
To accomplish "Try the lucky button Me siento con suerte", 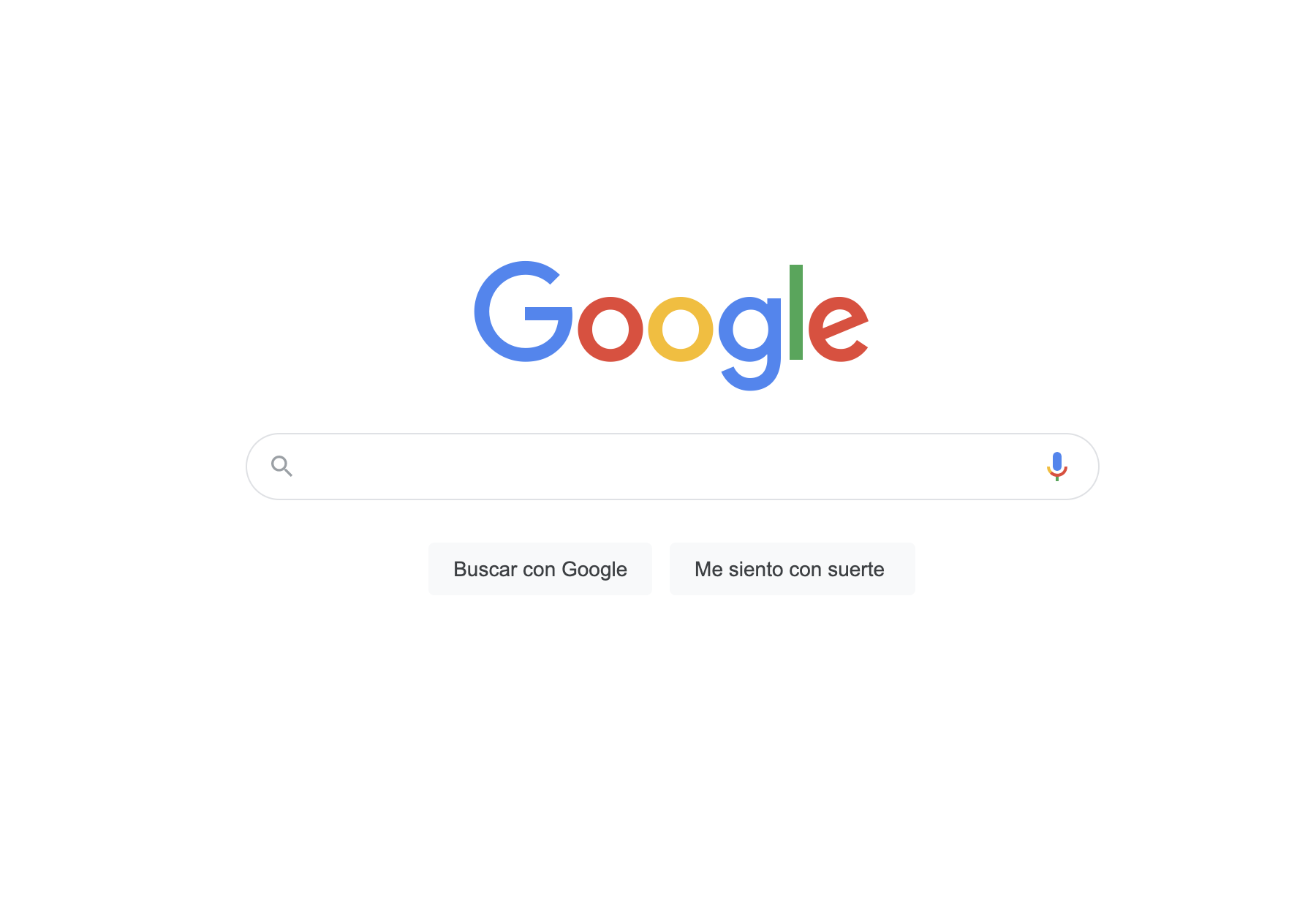I will (x=793, y=569).
